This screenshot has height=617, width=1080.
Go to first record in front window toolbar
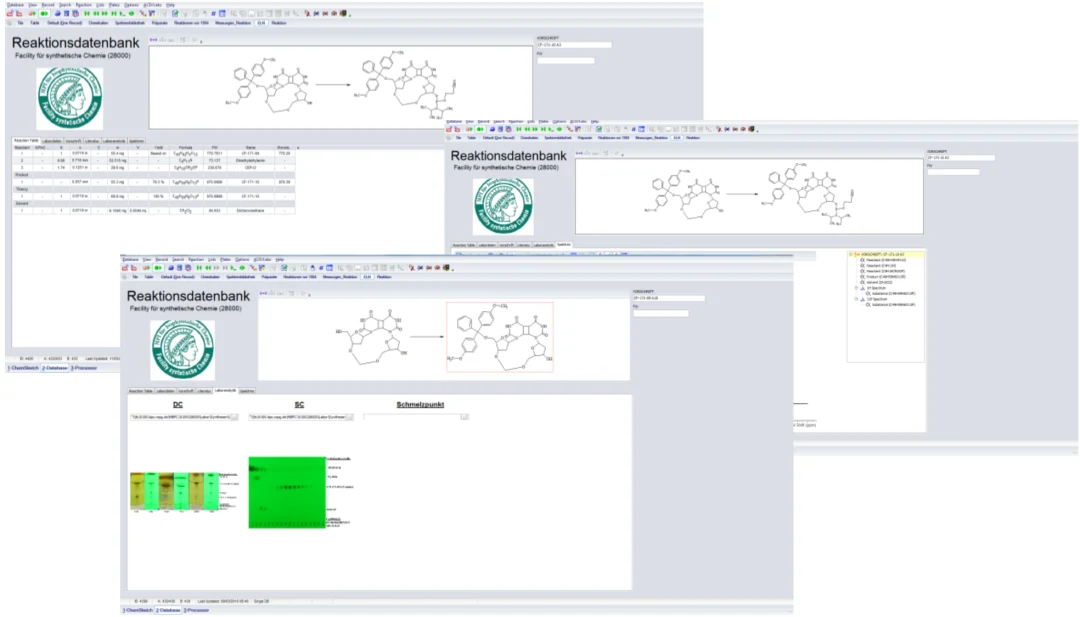point(200,268)
